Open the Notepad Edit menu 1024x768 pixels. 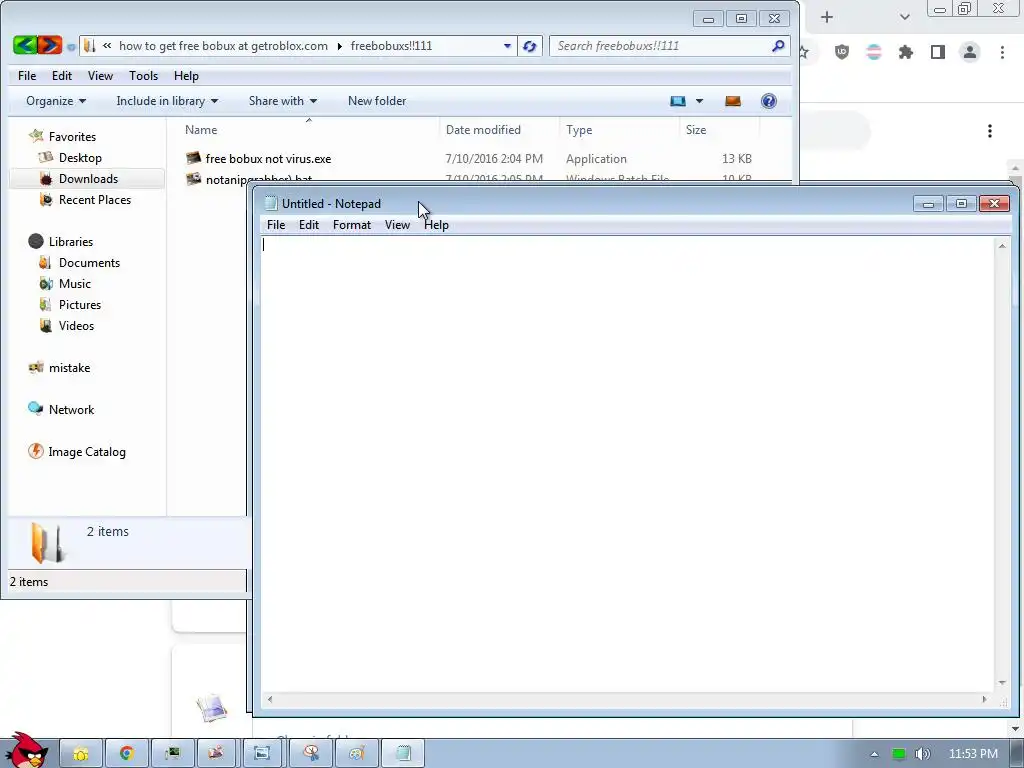click(309, 225)
